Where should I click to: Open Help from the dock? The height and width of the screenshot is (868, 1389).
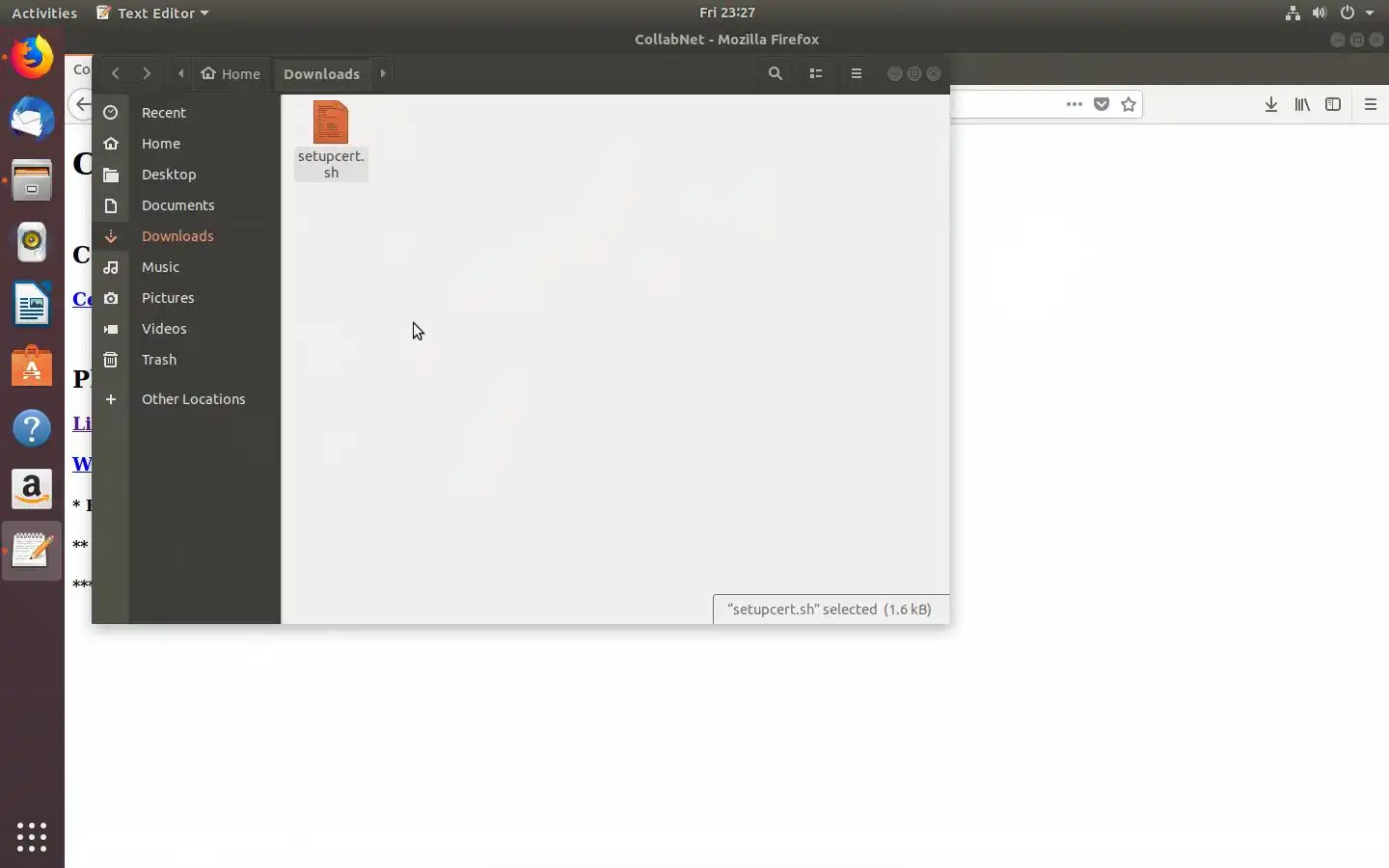32,428
